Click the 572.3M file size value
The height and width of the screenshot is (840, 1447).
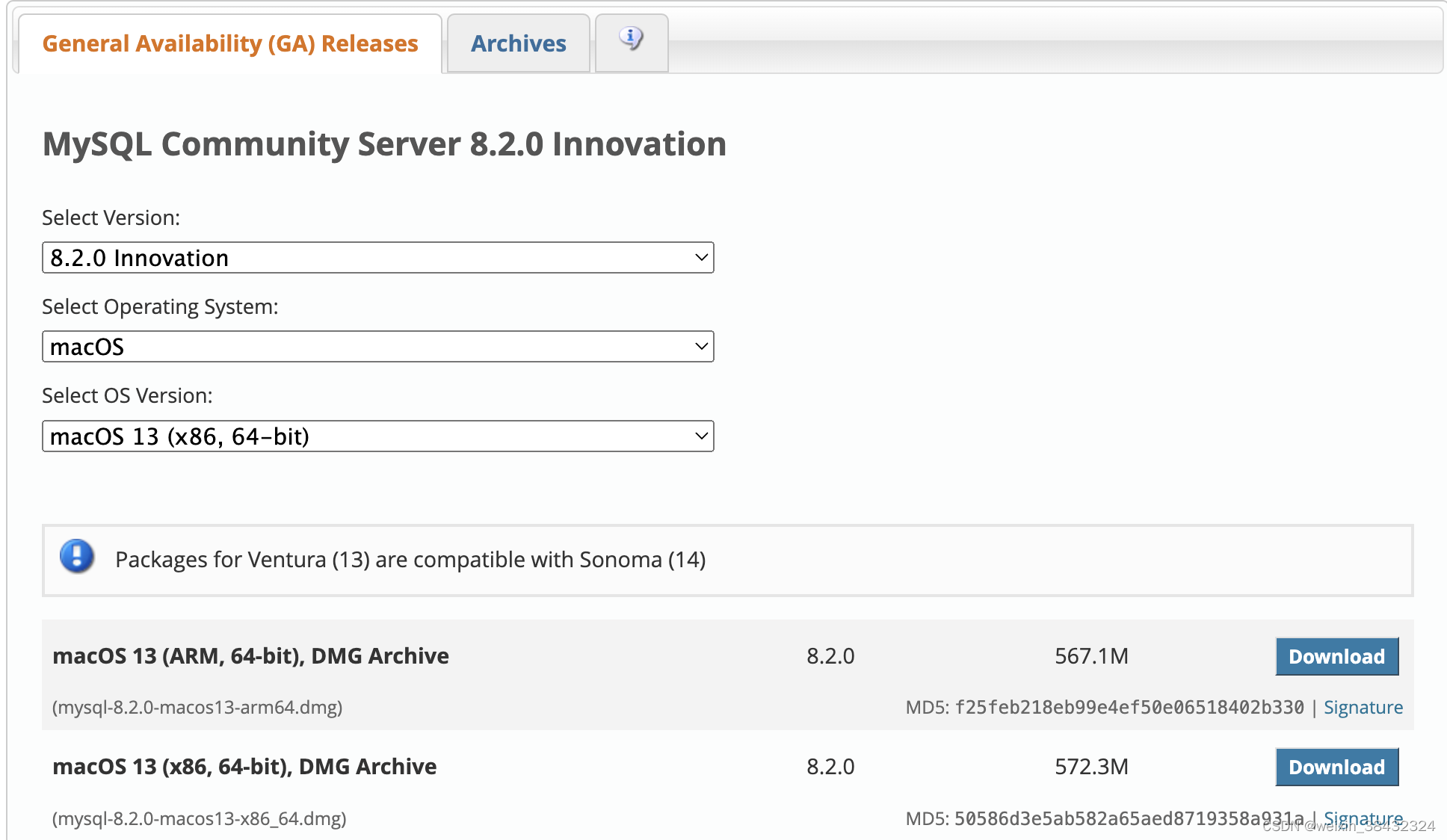[1091, 767]
